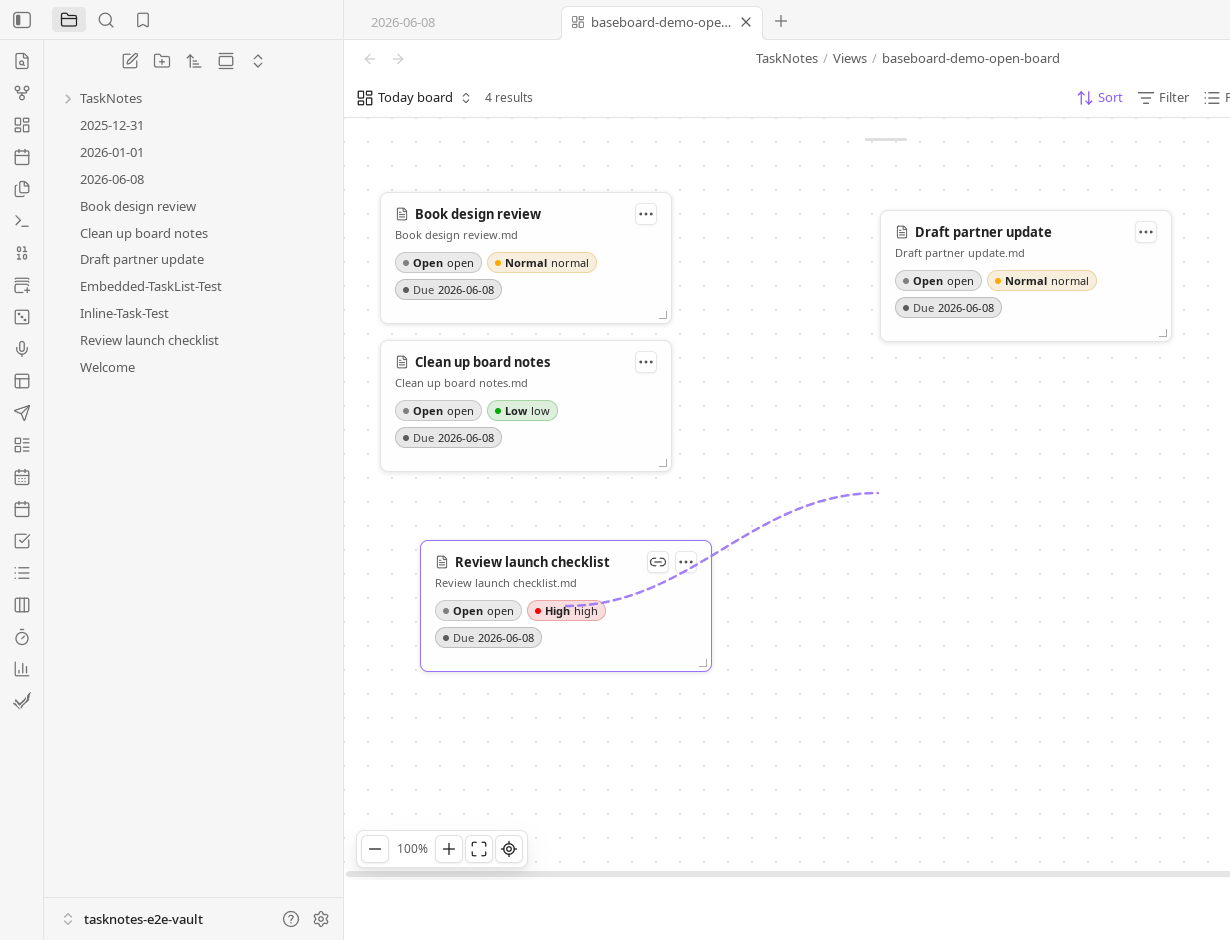Open the Today board view dropdown
Image resolution: width=1230 pixels, height=940 pixels.
pyautogui.click(x=414, y=98)
